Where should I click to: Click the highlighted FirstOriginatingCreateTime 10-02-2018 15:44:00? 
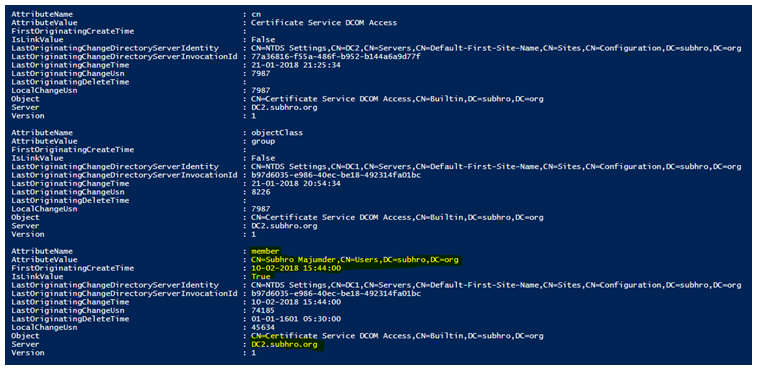pyautogui.click(x=295, y=268)
